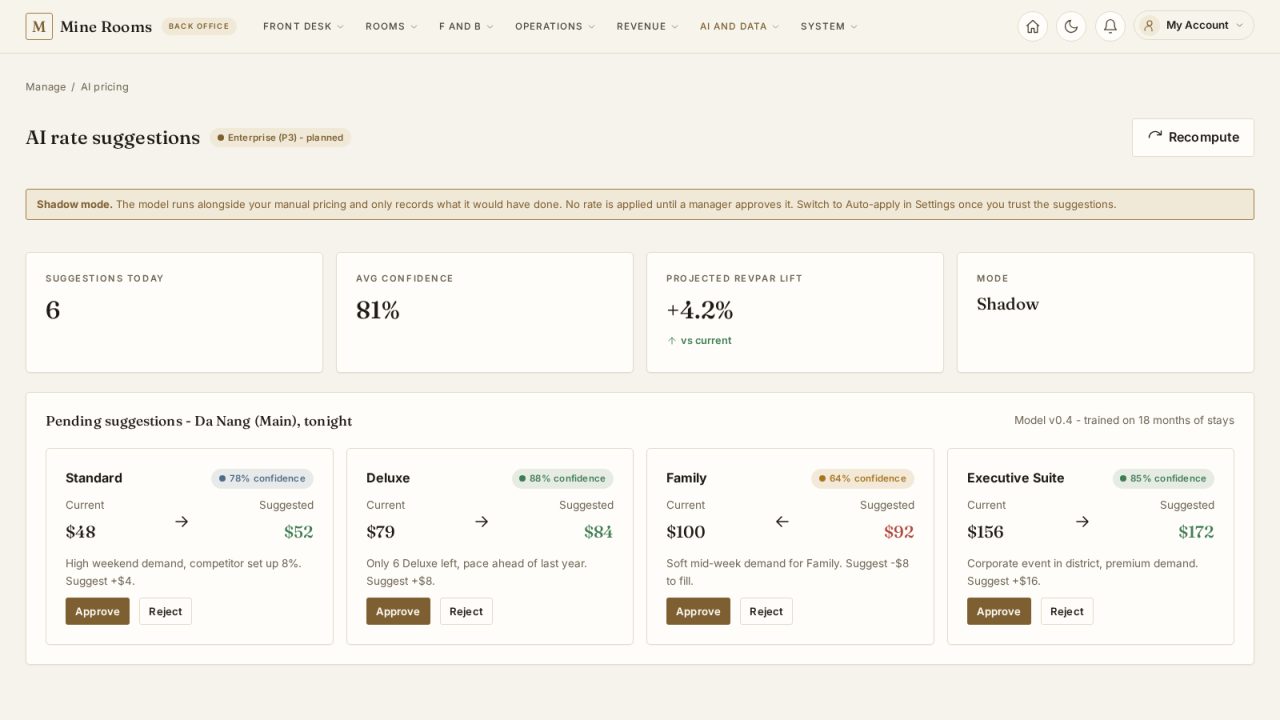Viewport: 1280px width, 720px height.
Task: Click the suggested $172 Executive rate
Action: pyautogui.click(x=1196, y=532)
